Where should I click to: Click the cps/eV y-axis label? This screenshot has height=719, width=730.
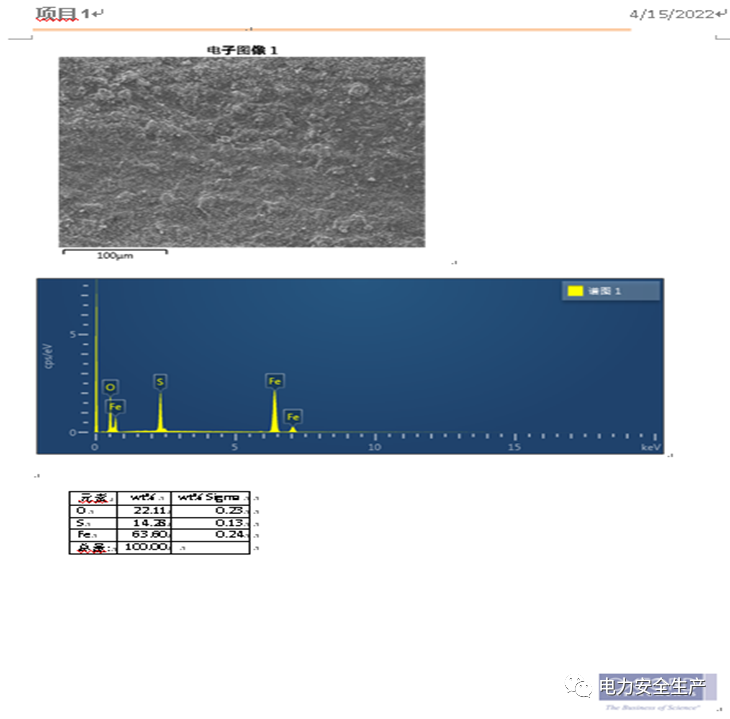[48, 356]
